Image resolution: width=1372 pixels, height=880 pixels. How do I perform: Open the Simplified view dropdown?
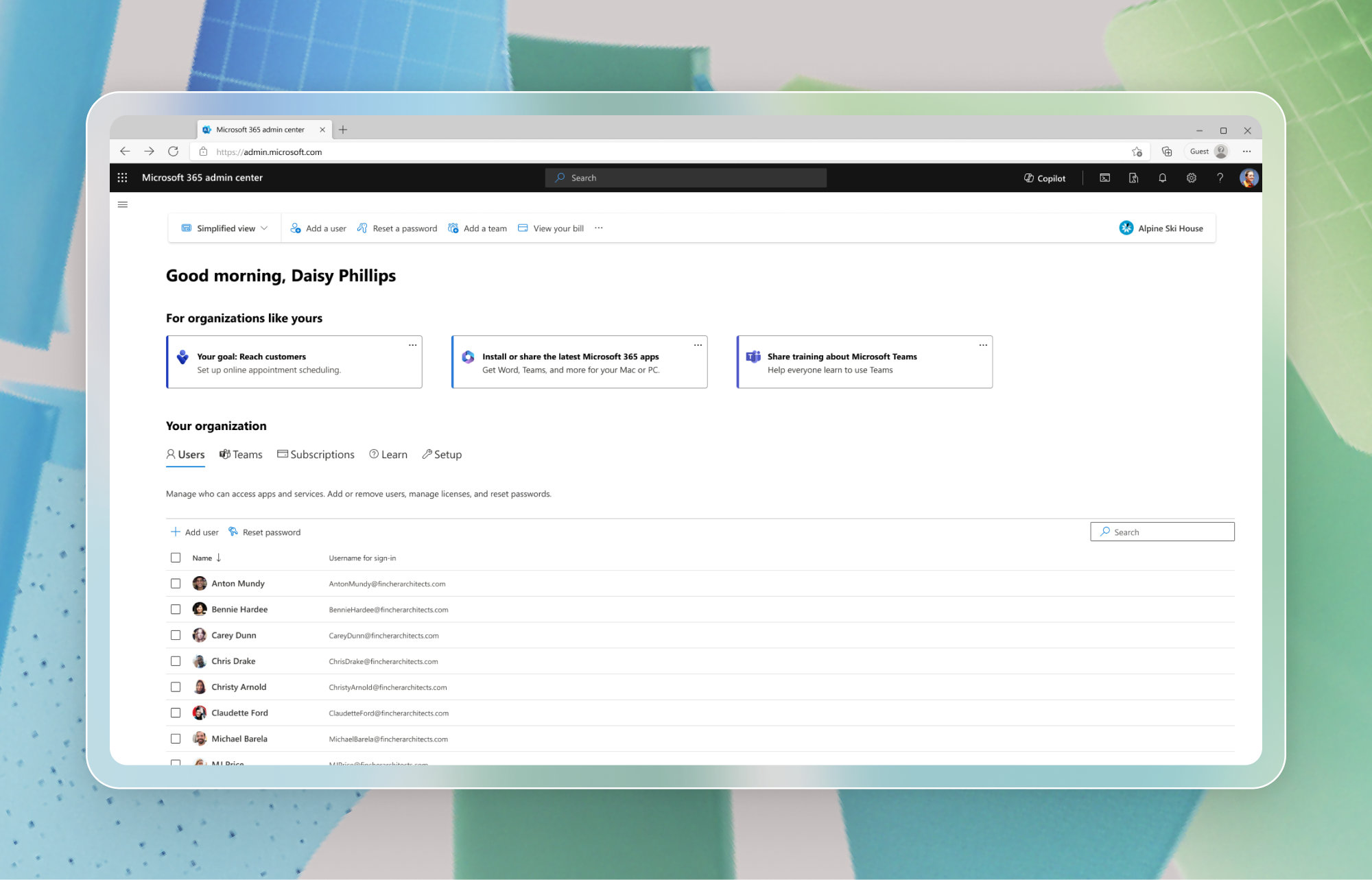224,228
